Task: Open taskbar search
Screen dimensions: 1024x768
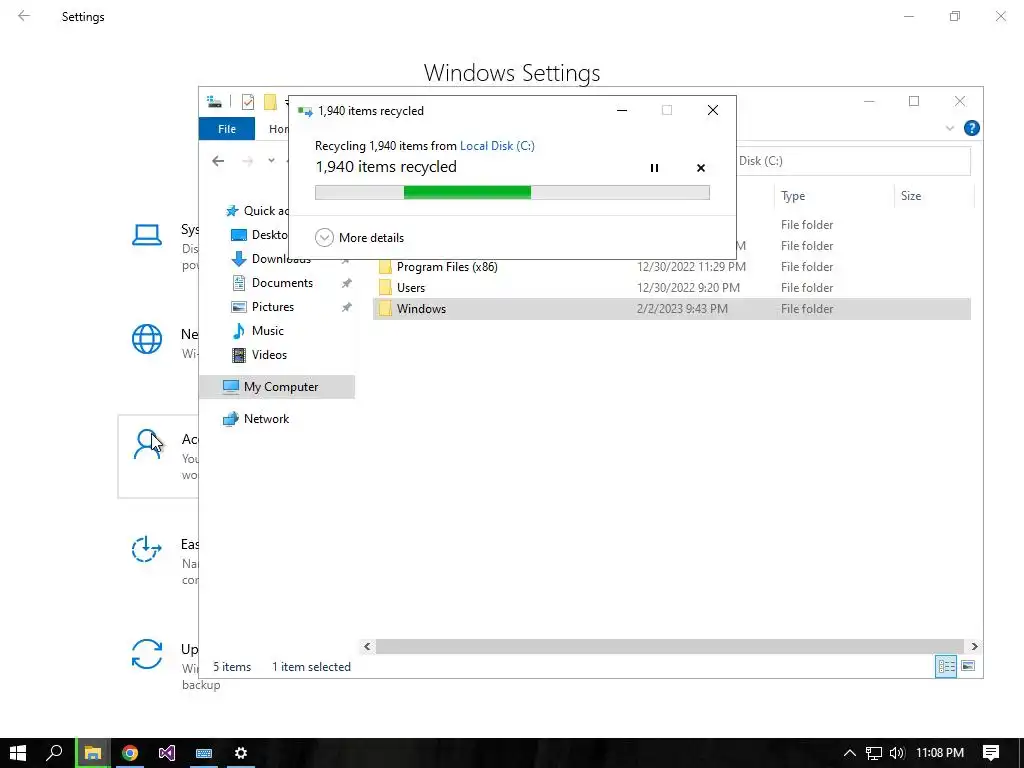Action: point(55,753)
